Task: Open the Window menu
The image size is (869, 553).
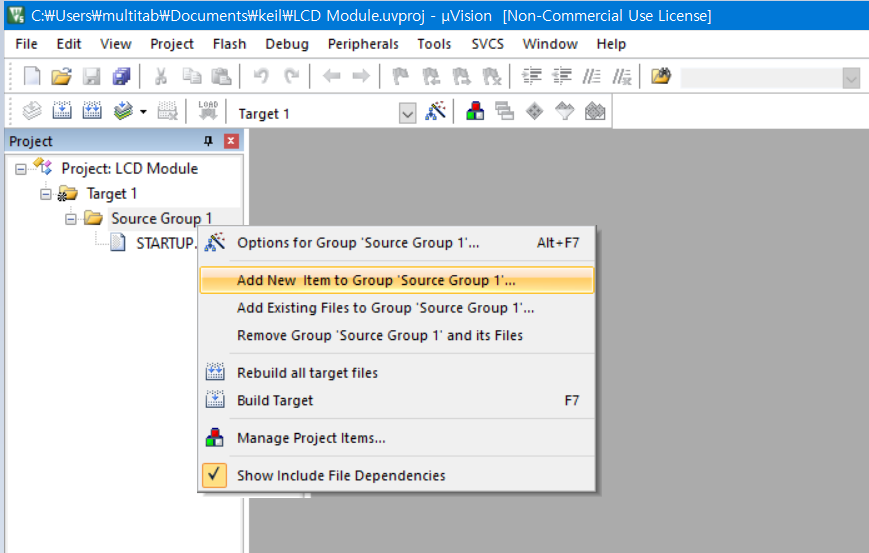Action: pos(550,44)
